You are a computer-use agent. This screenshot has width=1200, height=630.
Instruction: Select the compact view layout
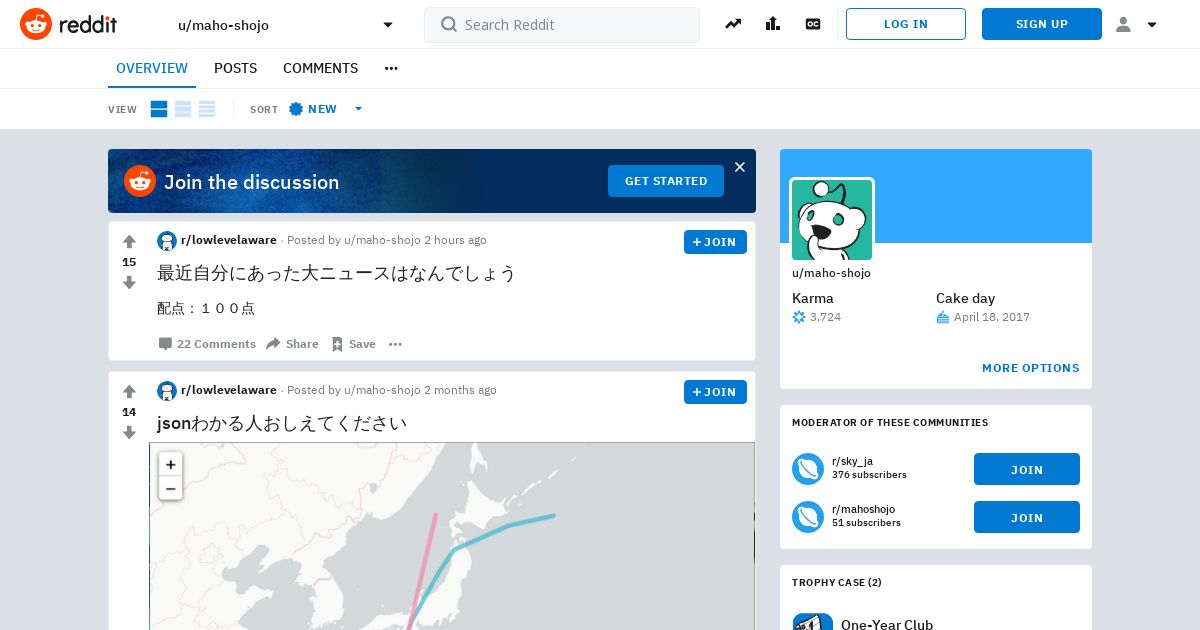[207, 109]
